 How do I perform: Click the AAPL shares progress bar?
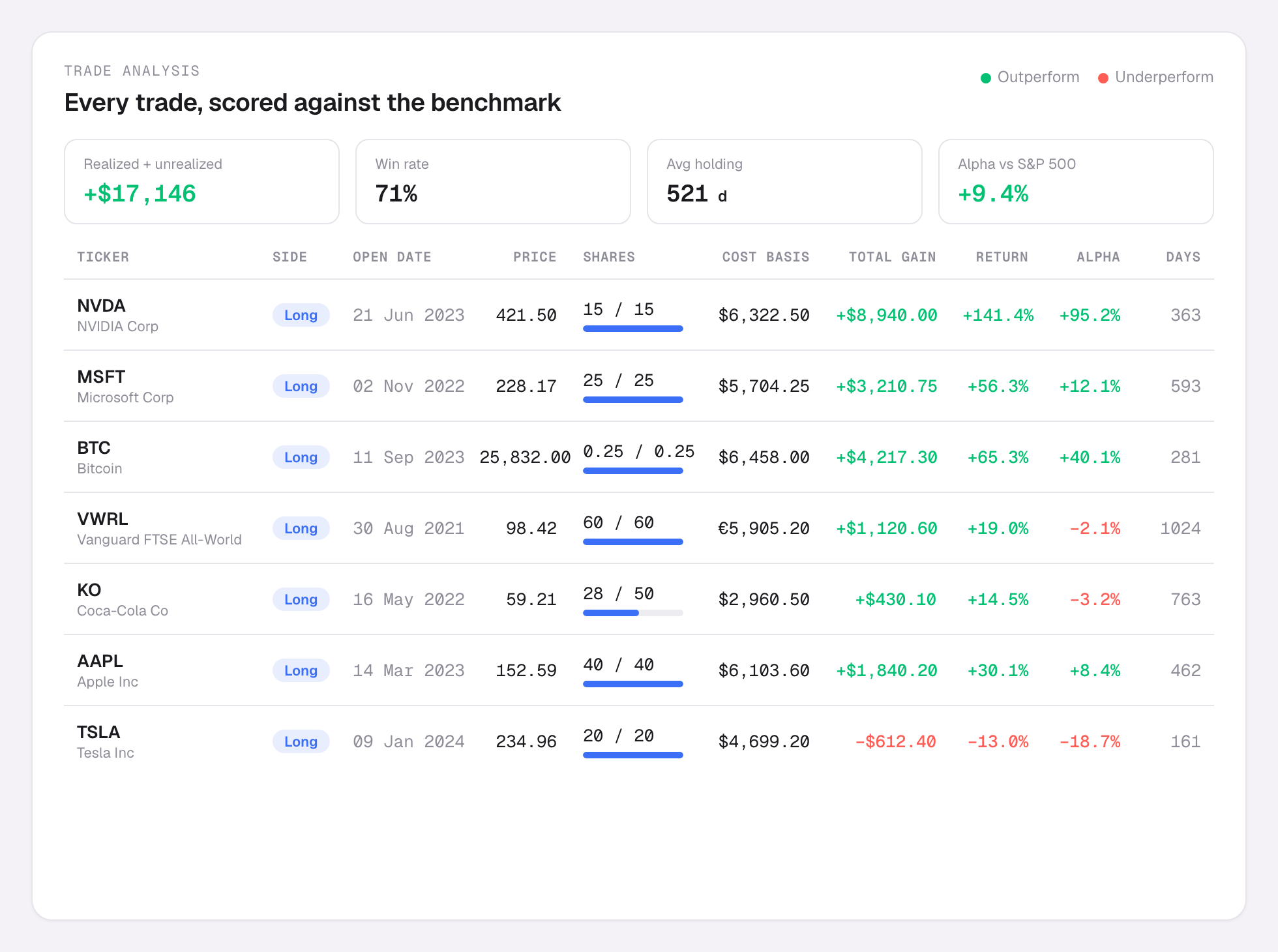[x=633, y=684]
